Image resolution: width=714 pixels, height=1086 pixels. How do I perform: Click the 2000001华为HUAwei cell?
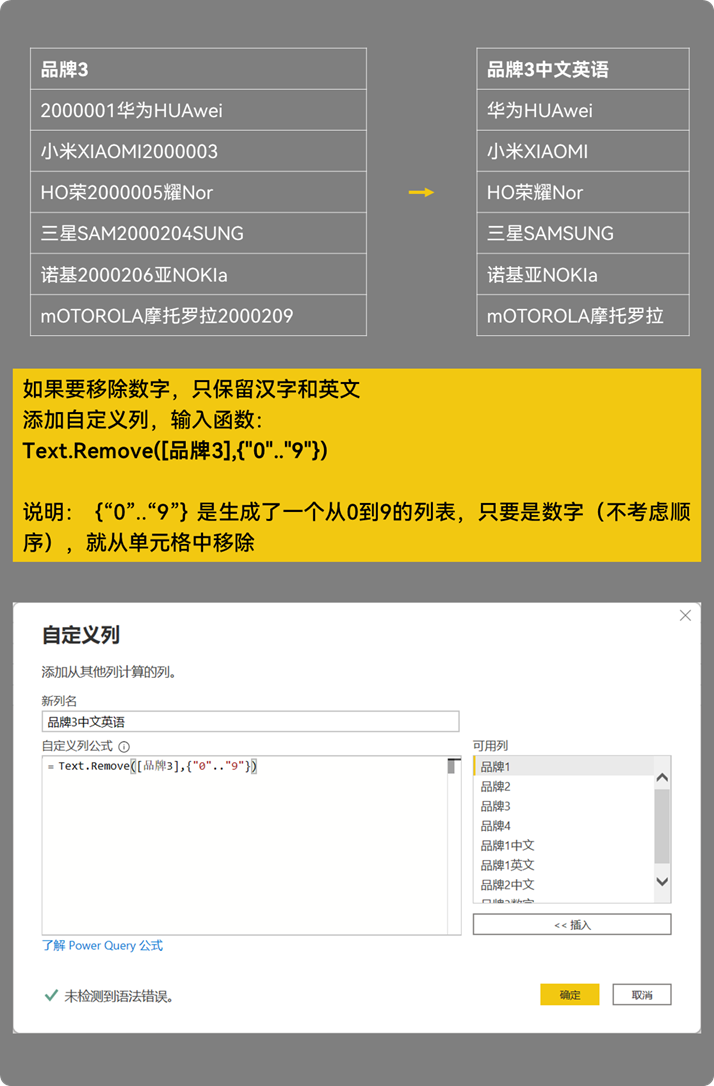point(198,110)
